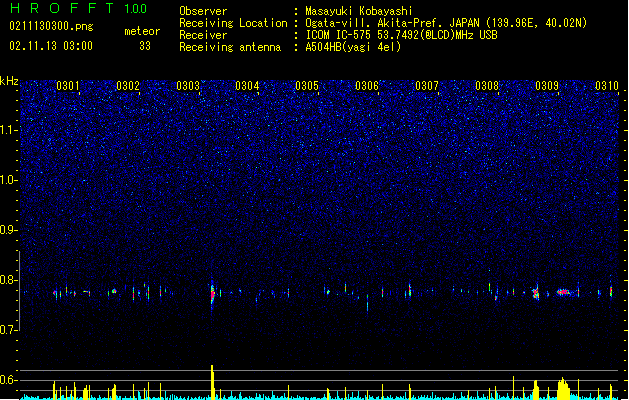
Task: Click time marker 0310
Action: 607,86
